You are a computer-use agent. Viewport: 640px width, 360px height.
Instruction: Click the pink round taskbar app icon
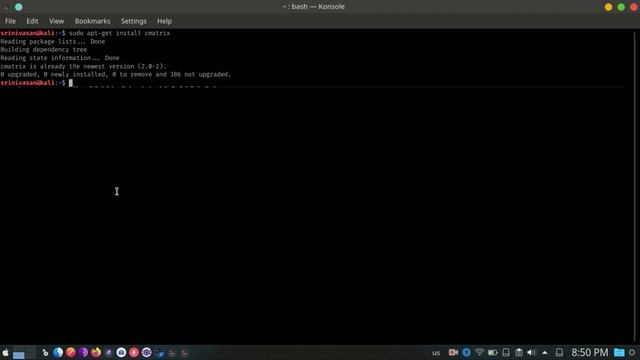pyautogui.click(x=134, y=353)
